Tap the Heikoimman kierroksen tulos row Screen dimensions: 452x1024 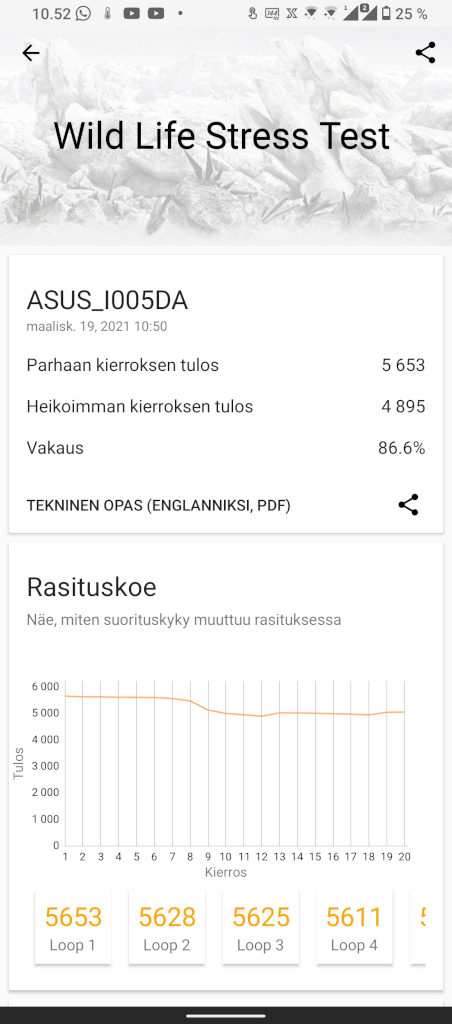(x=226, y=407)
